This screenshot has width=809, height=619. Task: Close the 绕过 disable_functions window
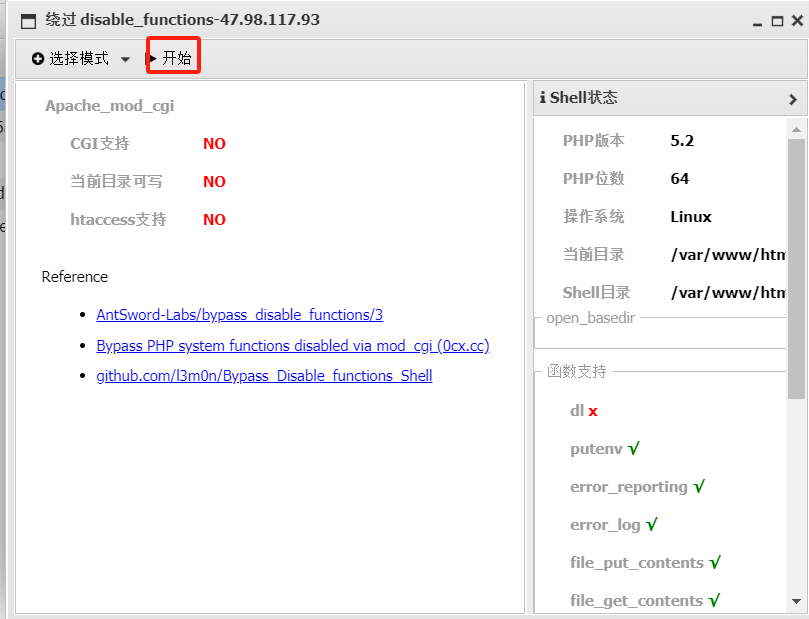click(x=797, y=21)
